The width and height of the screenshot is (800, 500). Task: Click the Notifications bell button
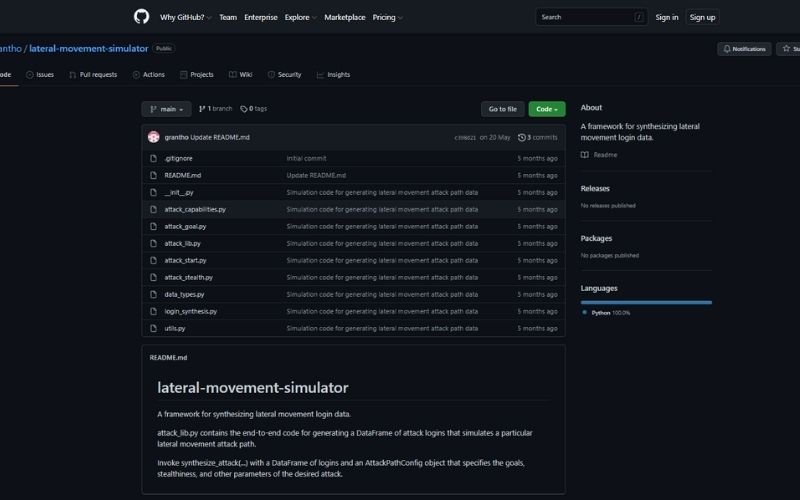744,49
